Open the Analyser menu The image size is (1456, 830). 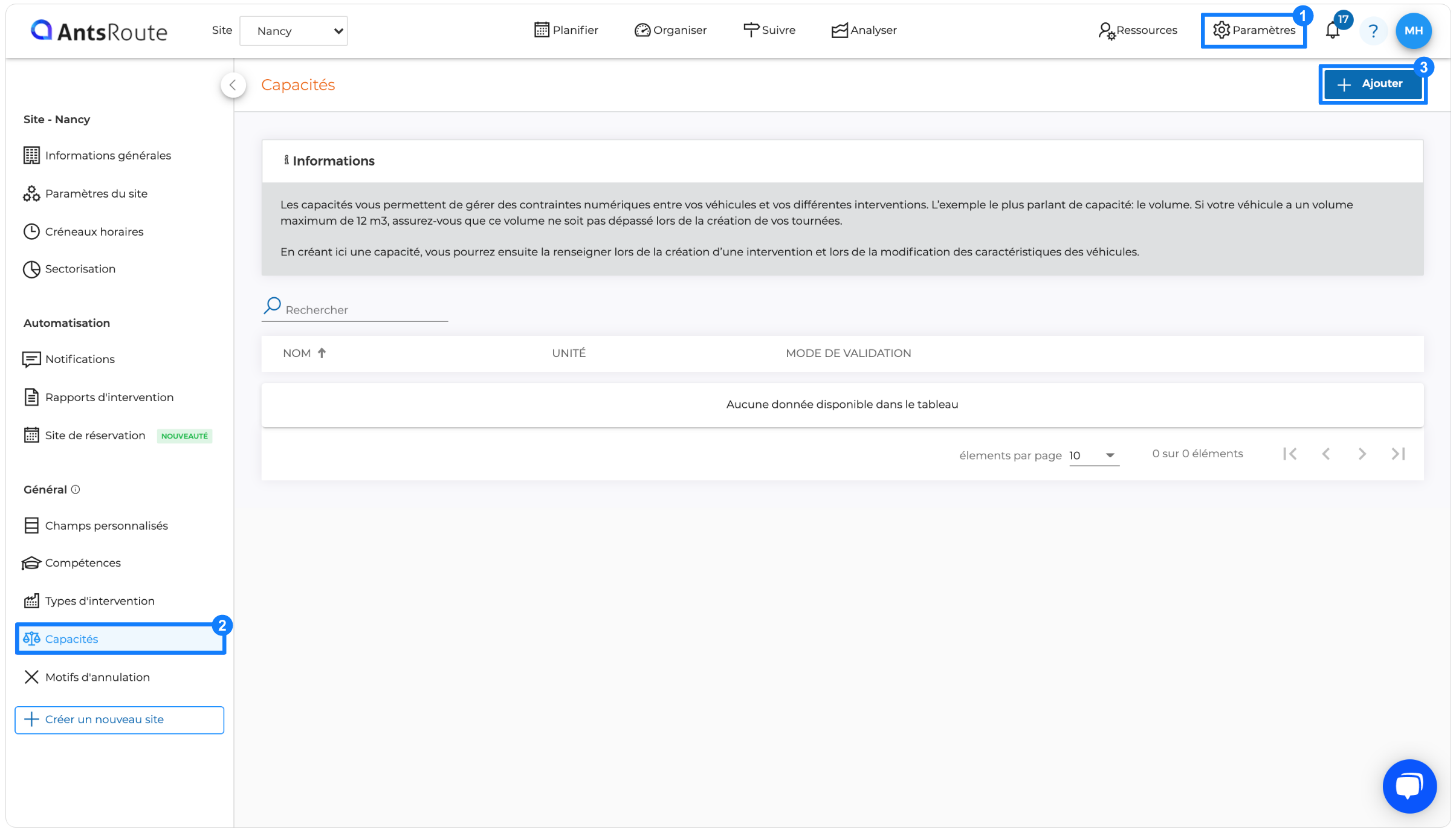point(864,30)
